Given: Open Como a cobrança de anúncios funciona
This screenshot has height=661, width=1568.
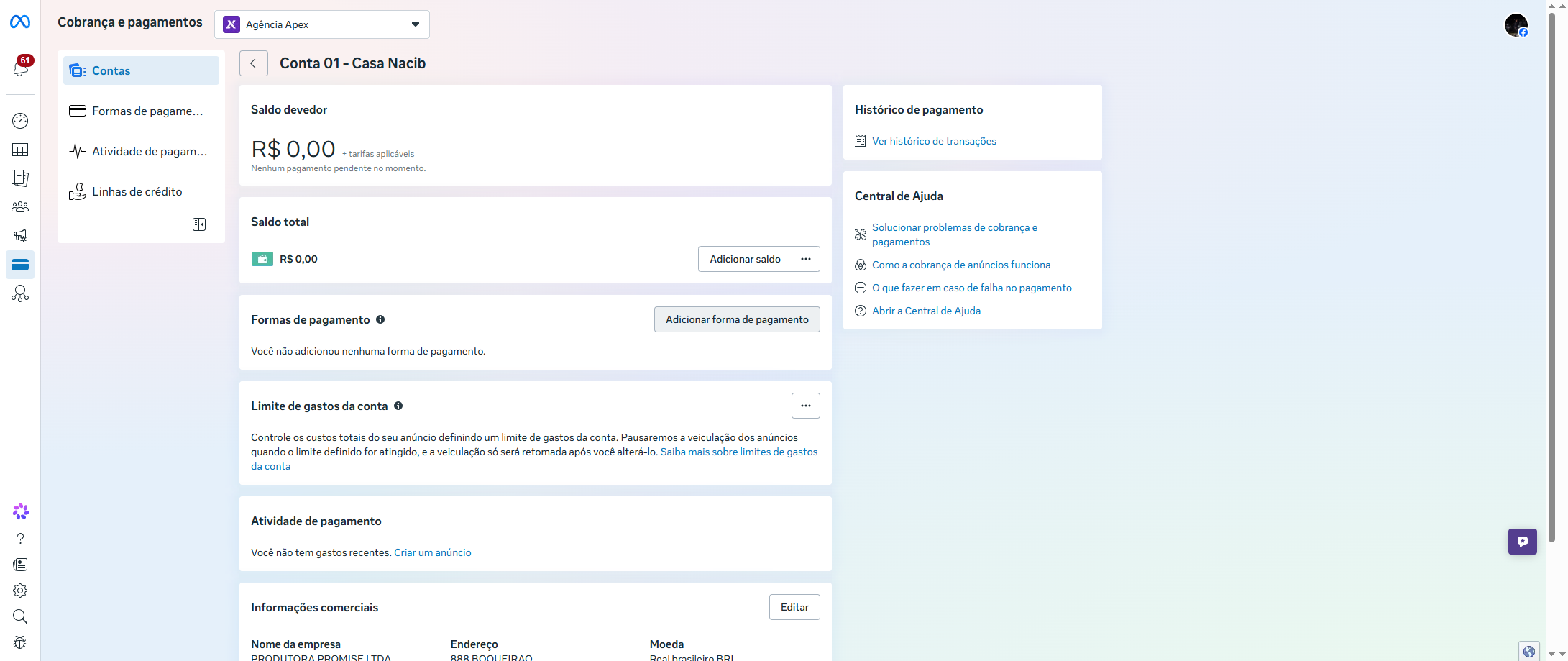Looking at the screenshot, I should tap(961, 265).
